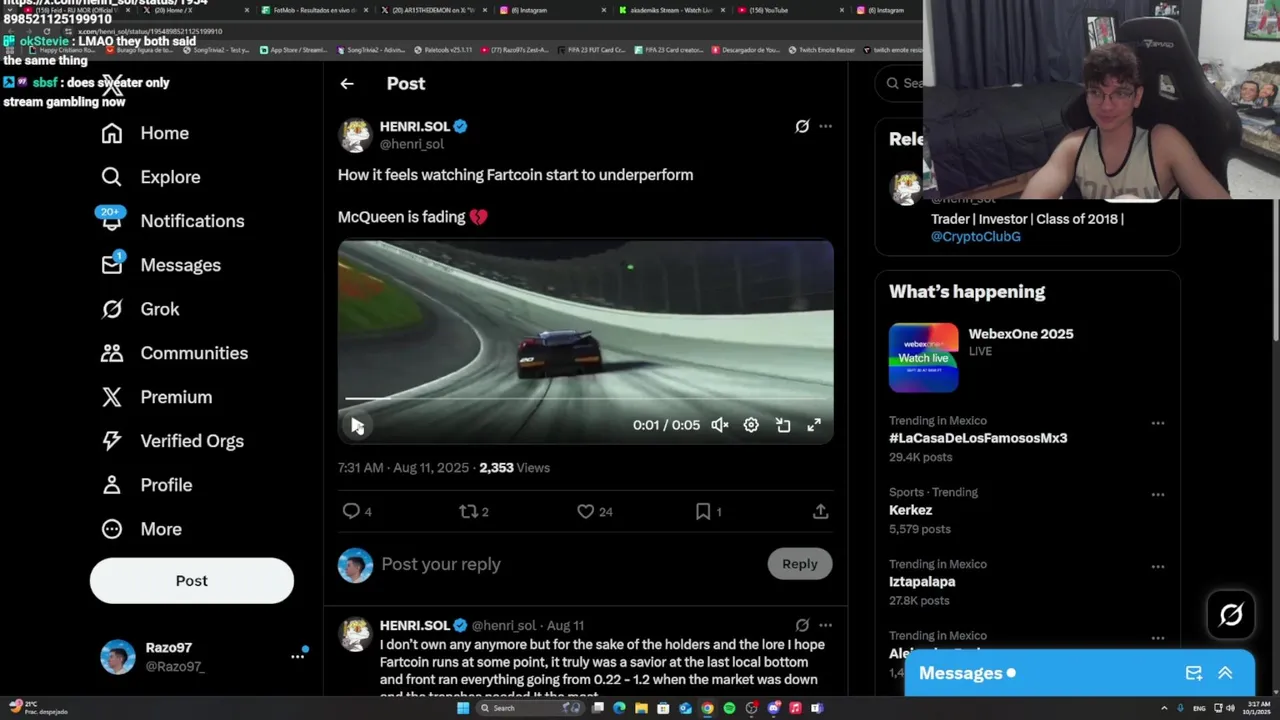Open Premium in the sidebar

[156, 397]
